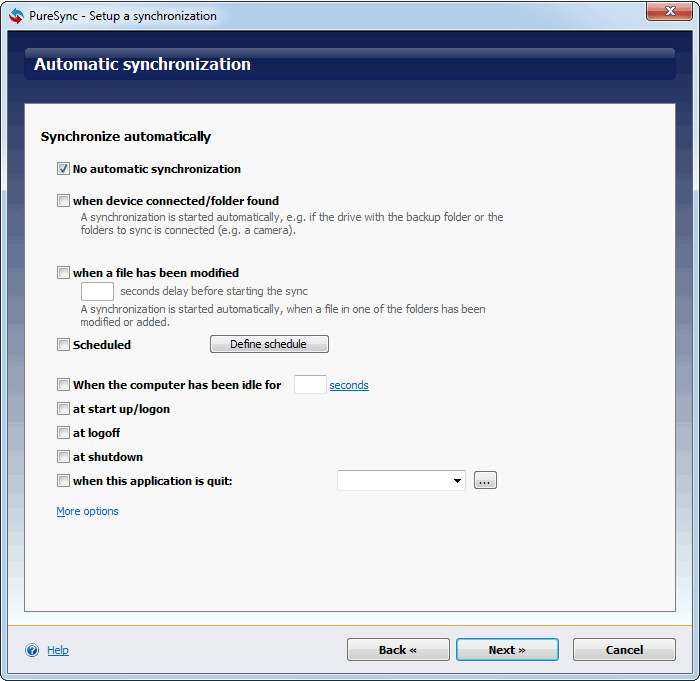This screenshot has height=681, width=700.
Task: Tick when a file has been modified
Action: [x=63, y=273]
